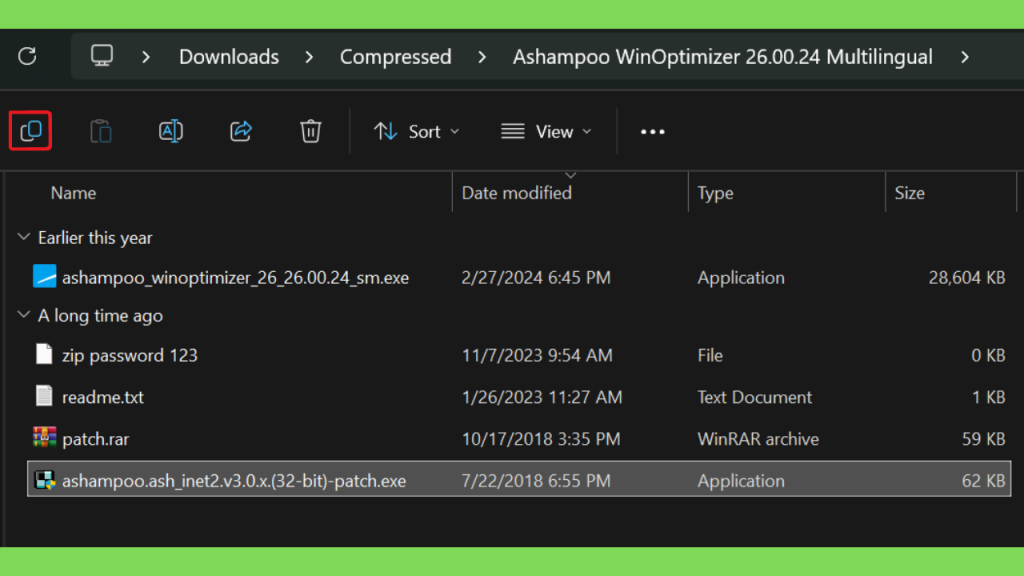Click the Delete trash icon
The image size is (1024, 576).
click(x=311, y=131)
